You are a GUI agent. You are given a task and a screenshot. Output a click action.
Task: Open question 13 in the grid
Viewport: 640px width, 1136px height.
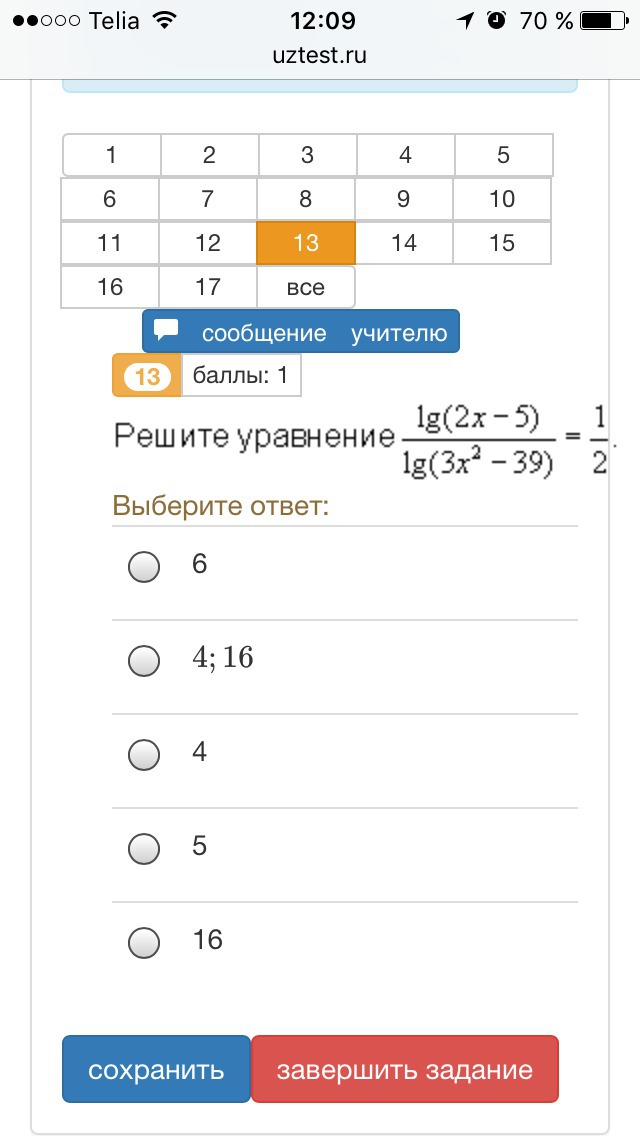point(305,242)
